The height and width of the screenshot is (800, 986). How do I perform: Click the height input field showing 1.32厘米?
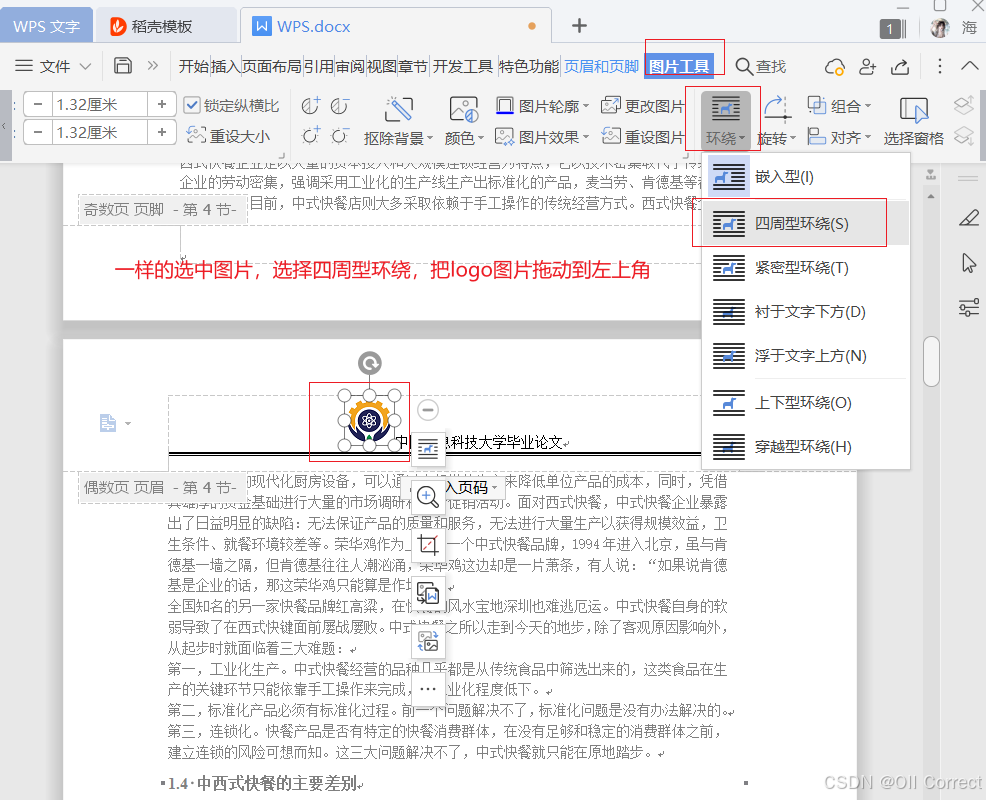coord(99,104)
